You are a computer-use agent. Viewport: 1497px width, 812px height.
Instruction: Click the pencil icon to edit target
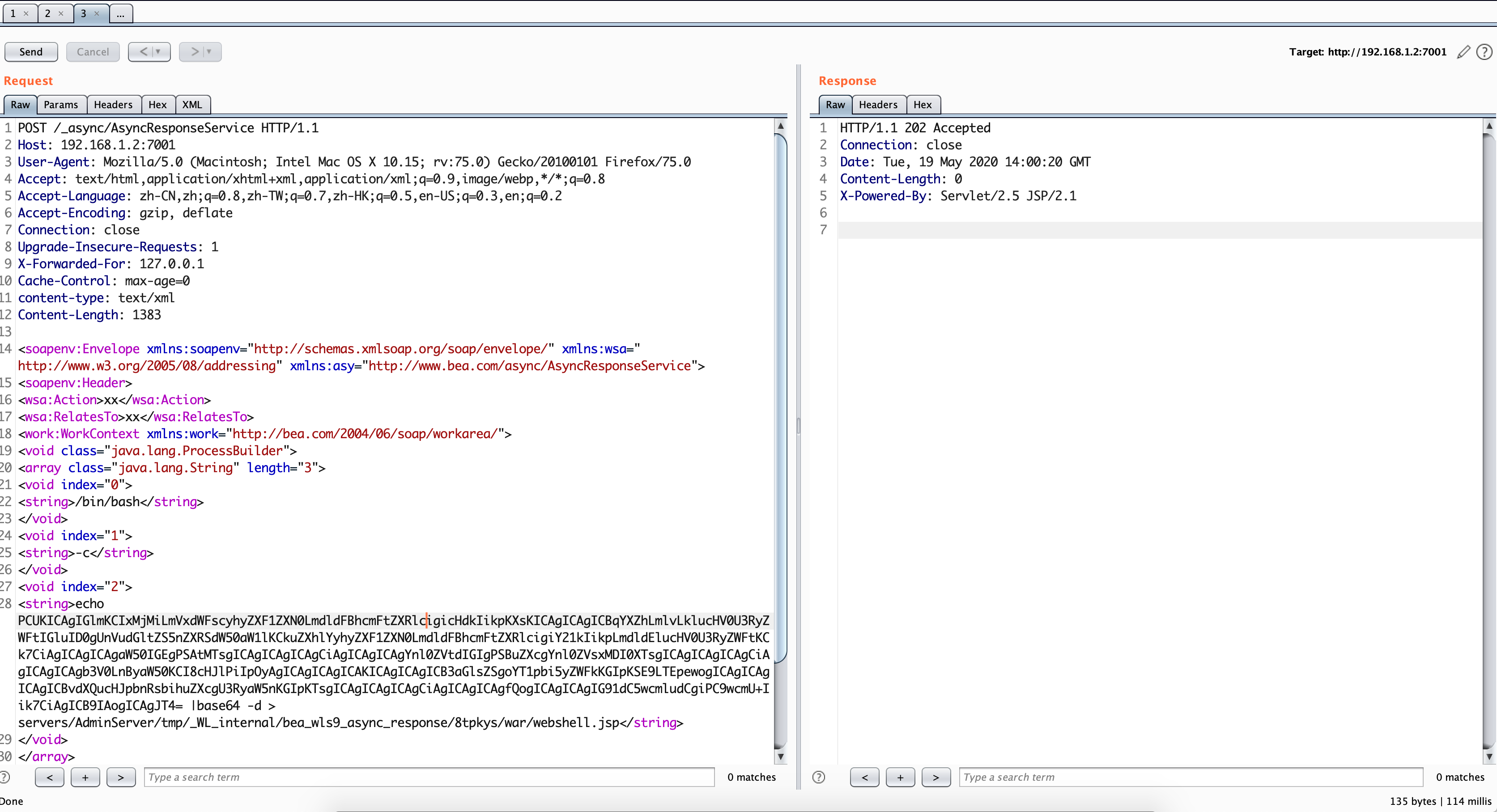1463,52
